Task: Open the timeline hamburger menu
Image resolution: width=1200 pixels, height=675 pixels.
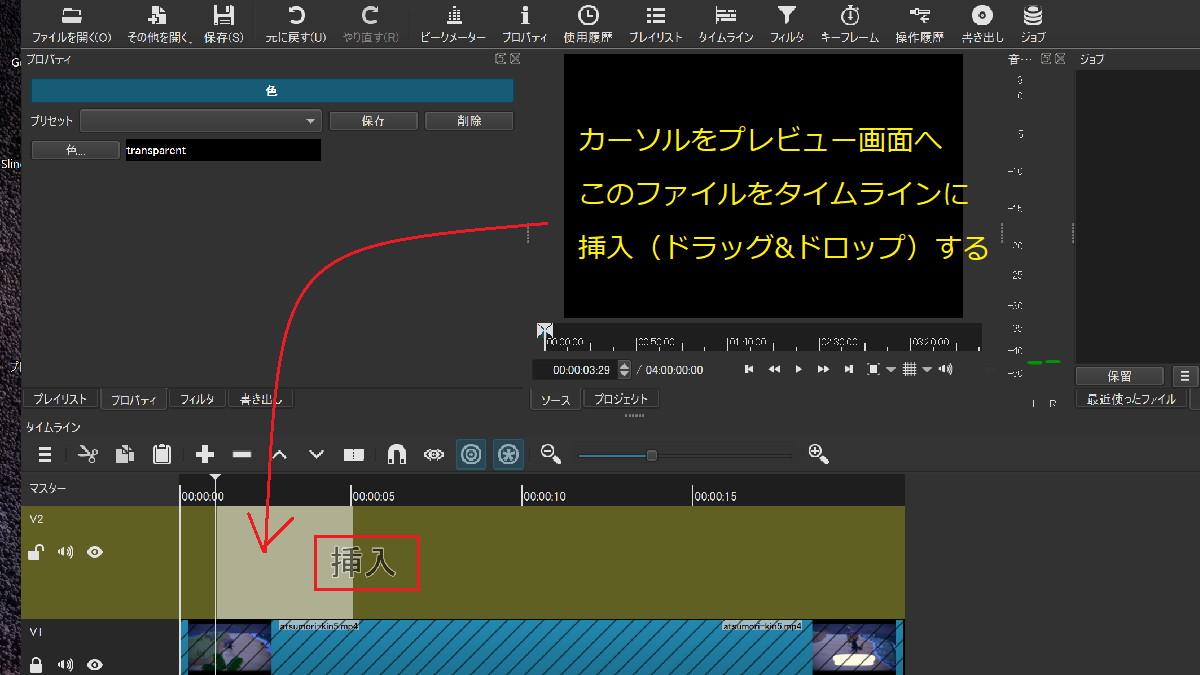Action: coord(44,454)
